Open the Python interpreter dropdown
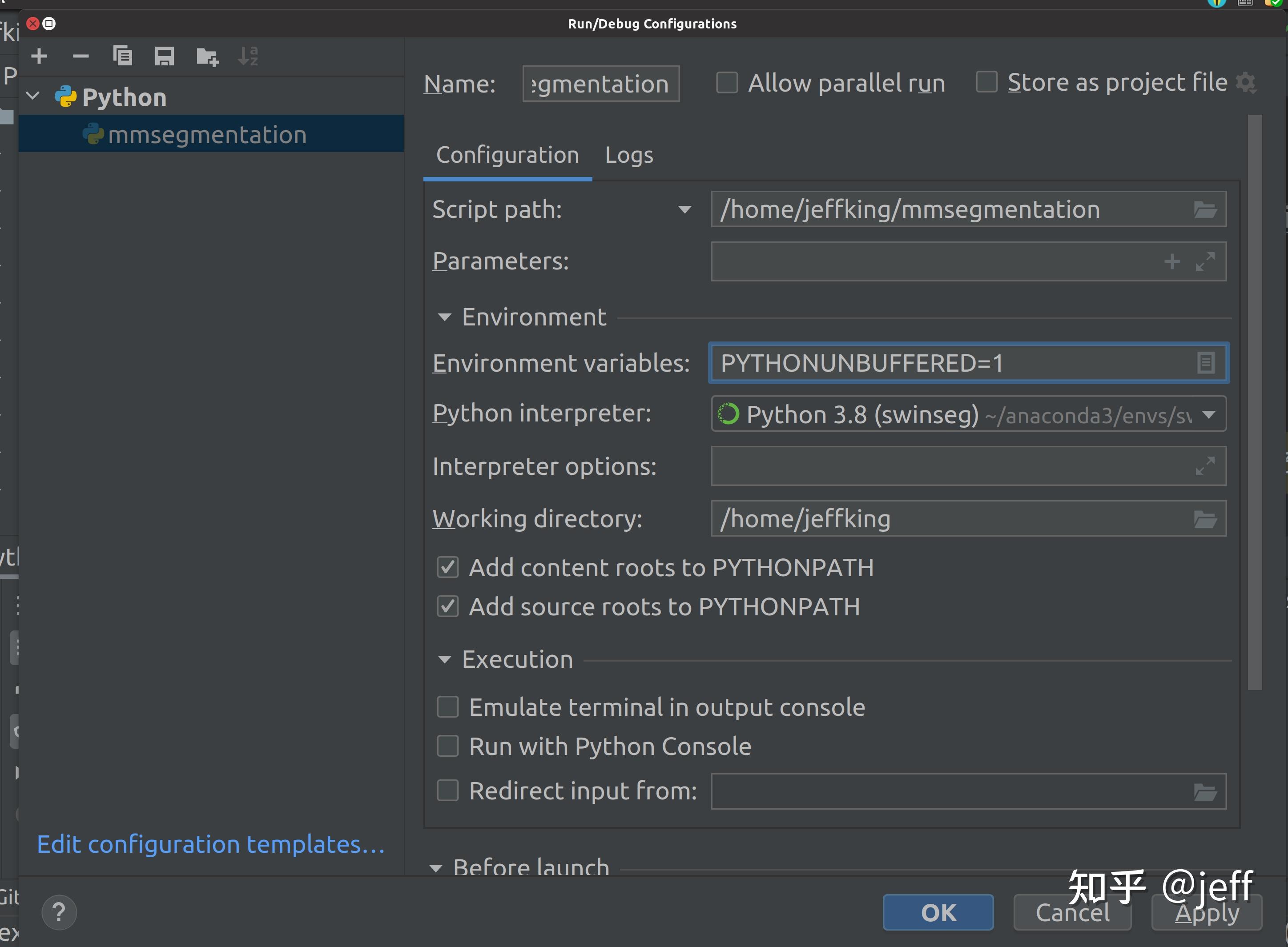1288x947 pixels. (x=1208, y=414)
